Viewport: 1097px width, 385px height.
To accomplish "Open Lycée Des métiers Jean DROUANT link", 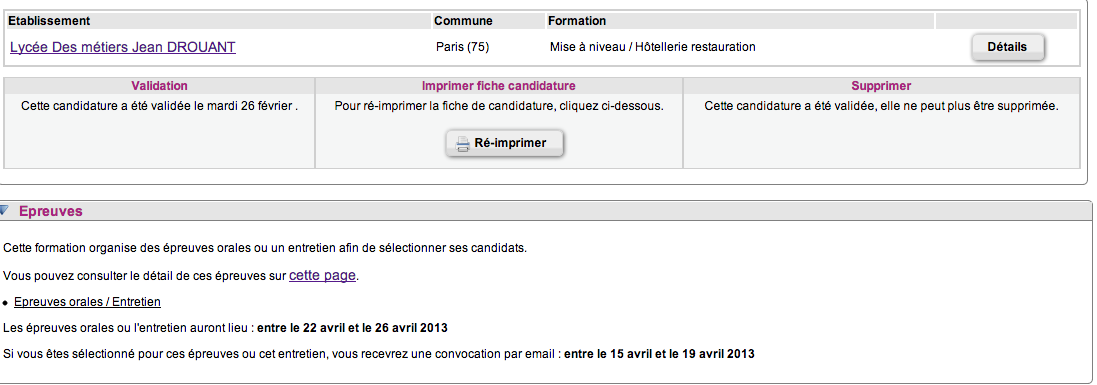I will (122, 48).
